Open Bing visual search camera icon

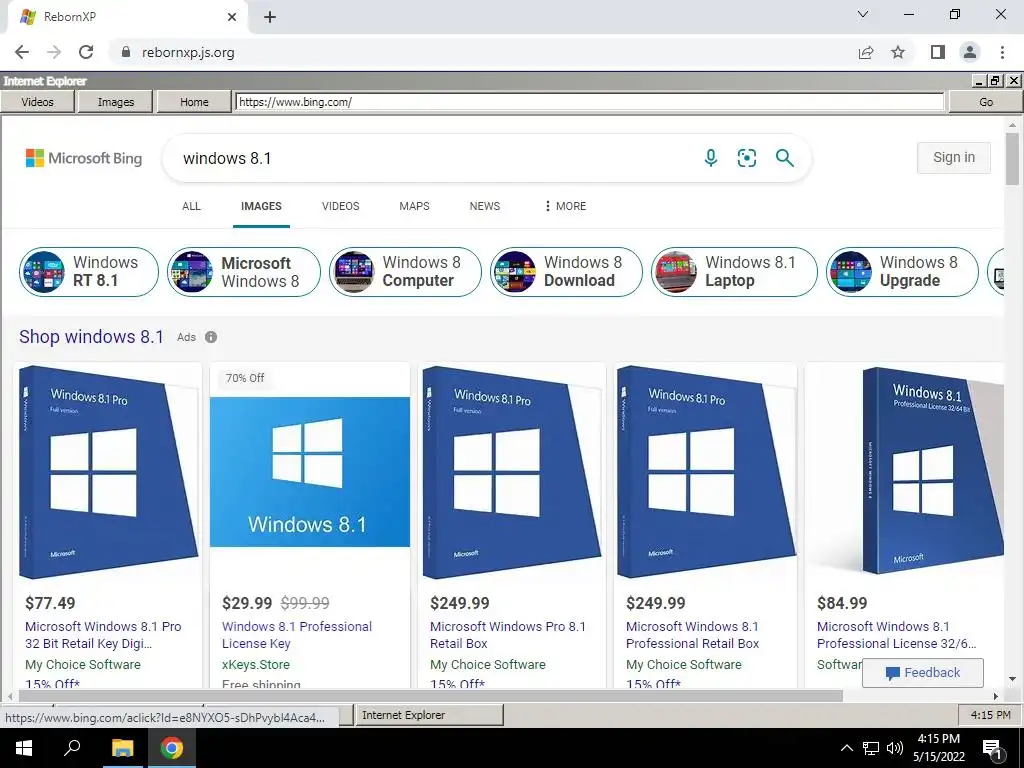click(746, 158)
